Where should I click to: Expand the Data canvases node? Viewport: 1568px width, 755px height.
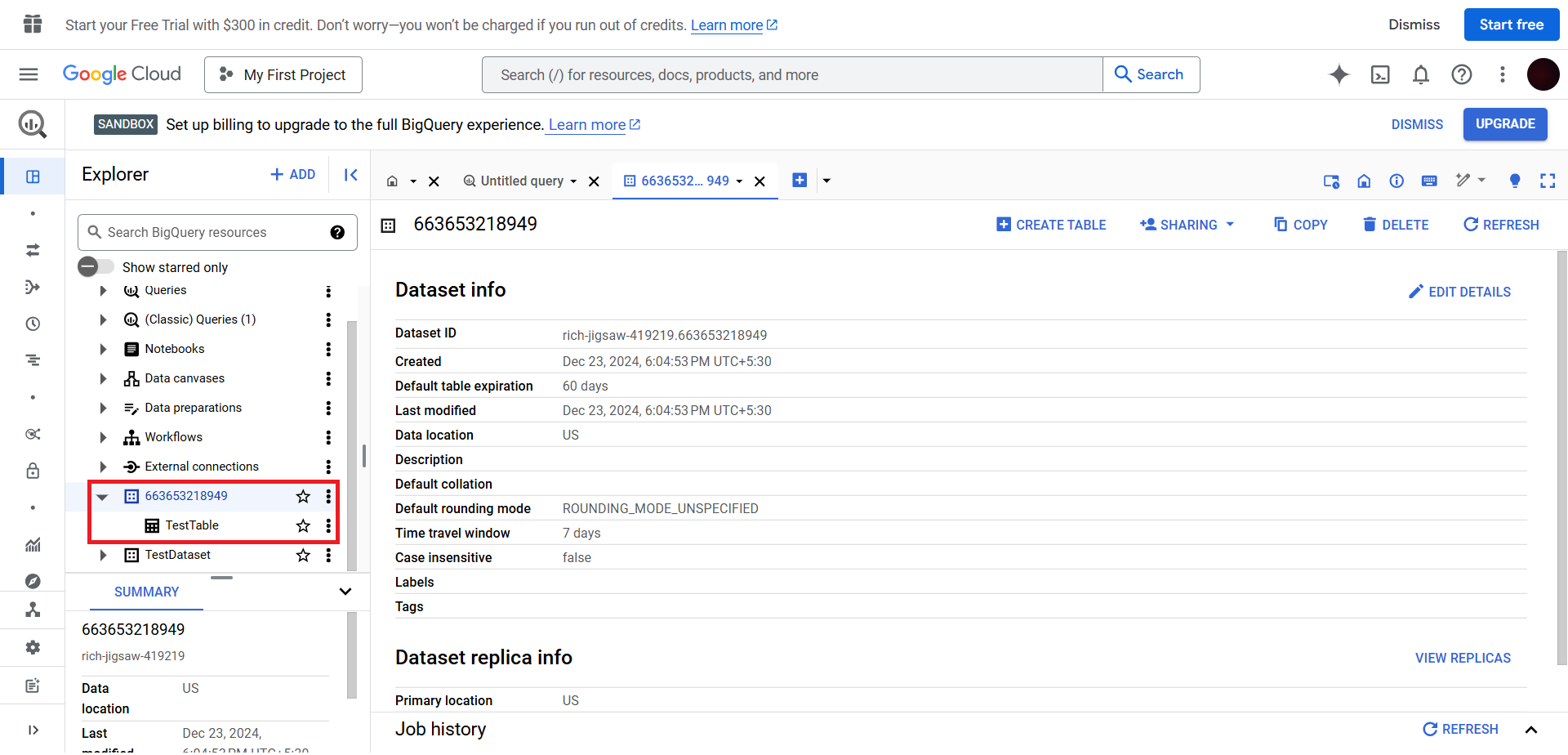pyautogui.click(x=103, y=378)
